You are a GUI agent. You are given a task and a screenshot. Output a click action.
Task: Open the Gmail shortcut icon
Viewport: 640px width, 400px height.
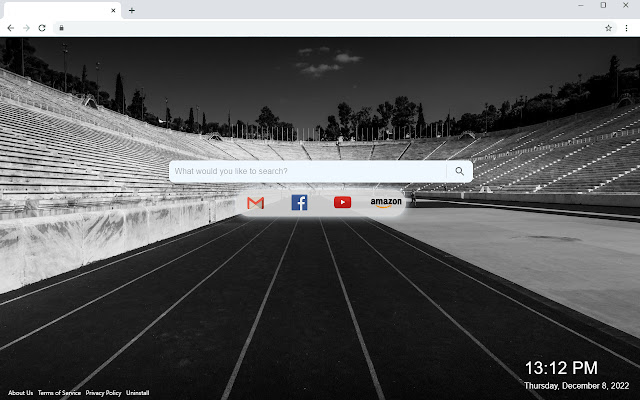(x=256, y=202)
